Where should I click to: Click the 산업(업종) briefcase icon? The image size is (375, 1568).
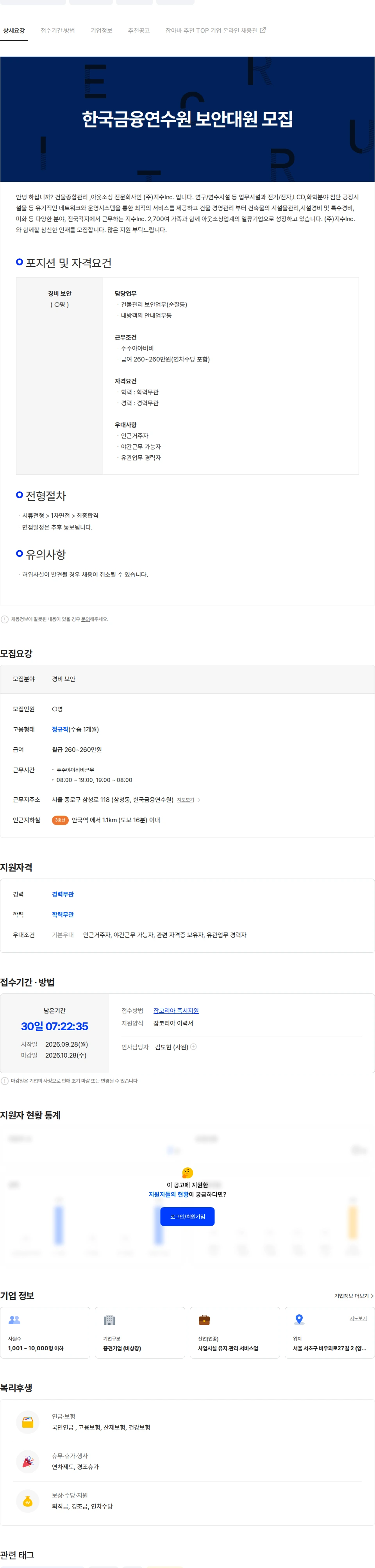tap(205, 1320)
